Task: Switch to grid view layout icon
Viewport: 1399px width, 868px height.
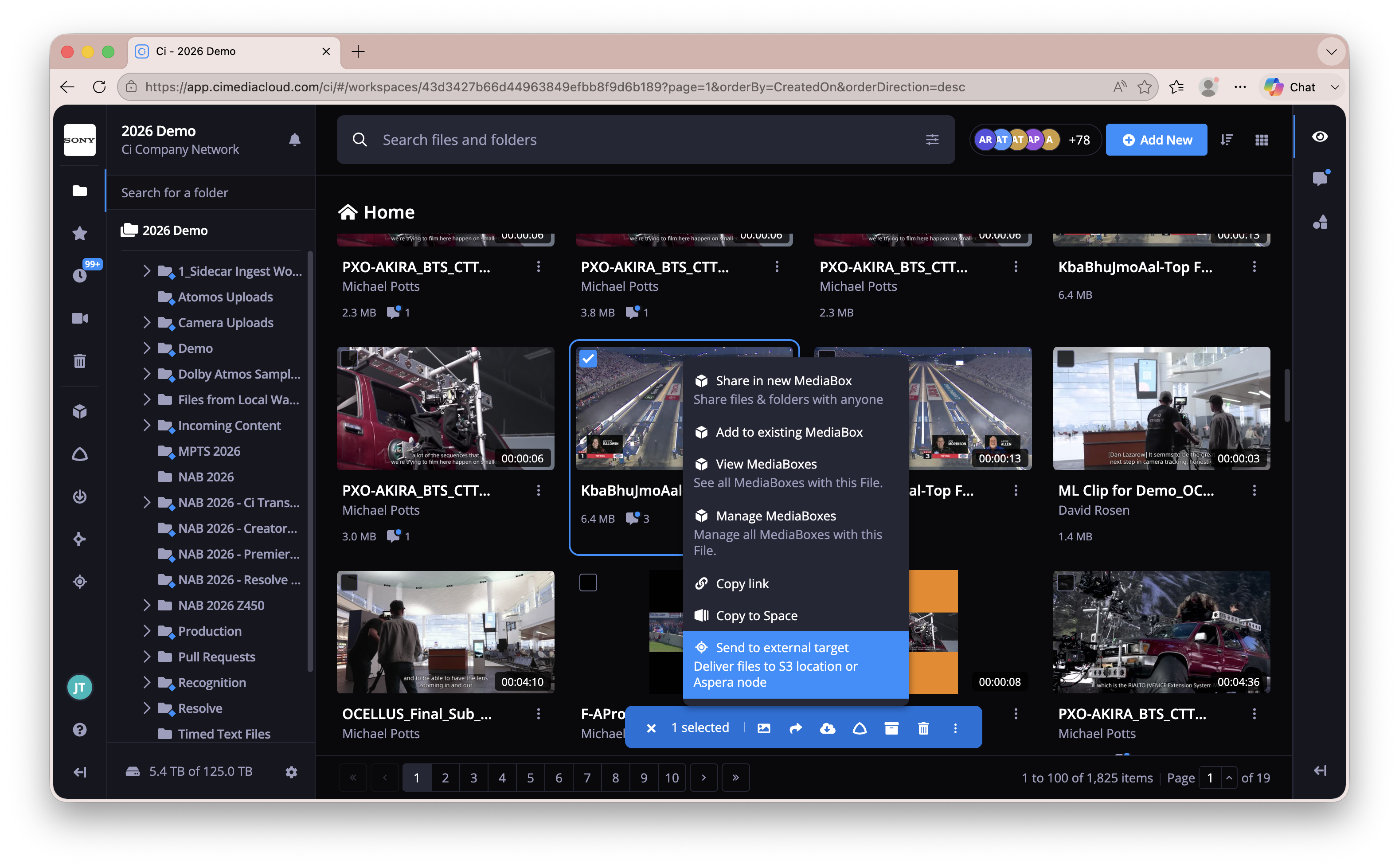Action: (x=1261, y=140)
